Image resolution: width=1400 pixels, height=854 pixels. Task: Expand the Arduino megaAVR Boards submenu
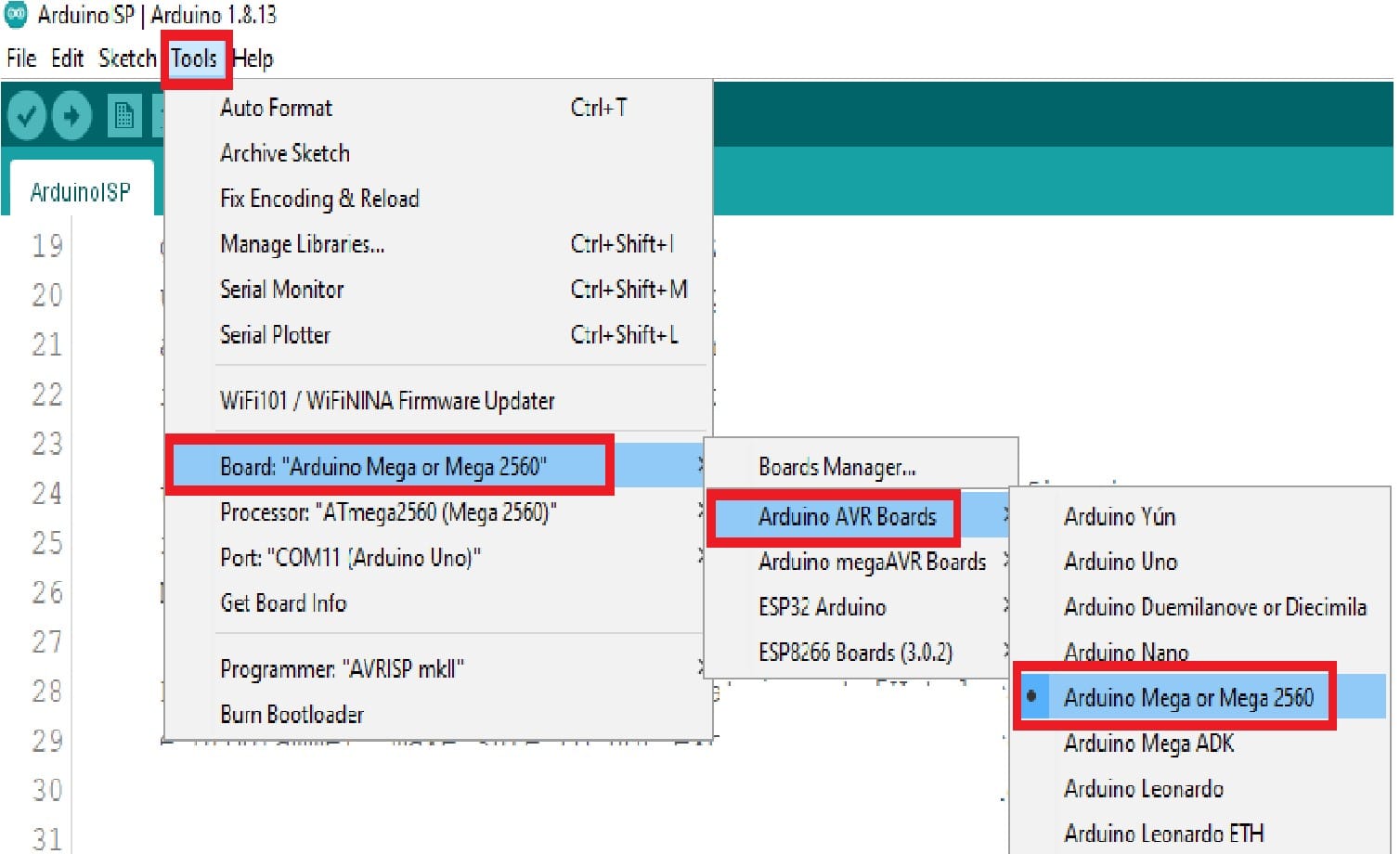[871, 562]
